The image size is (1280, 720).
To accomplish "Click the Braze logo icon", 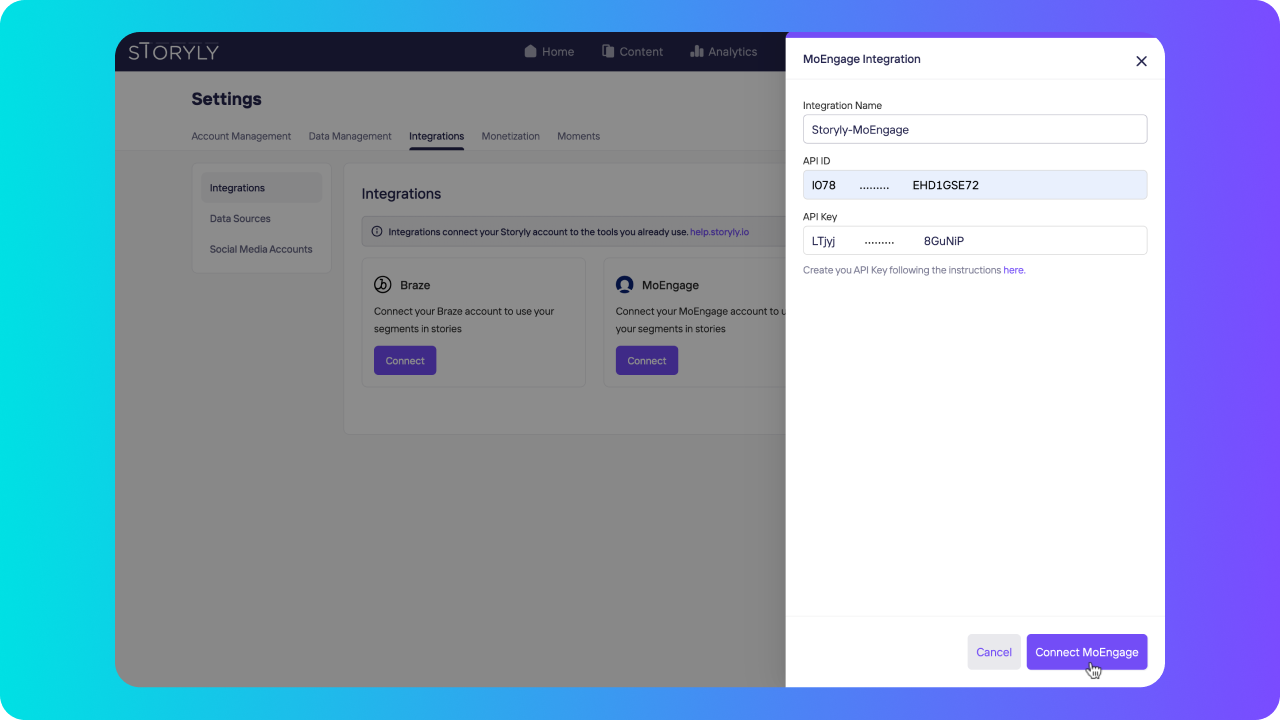I will click(x=383, y=285).
